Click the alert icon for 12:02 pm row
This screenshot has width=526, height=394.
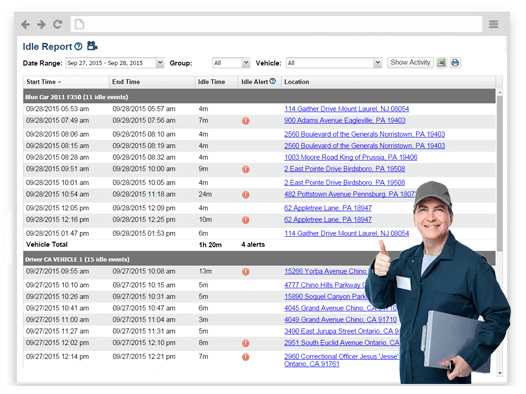pyautogui.click(x=246, y=343)
